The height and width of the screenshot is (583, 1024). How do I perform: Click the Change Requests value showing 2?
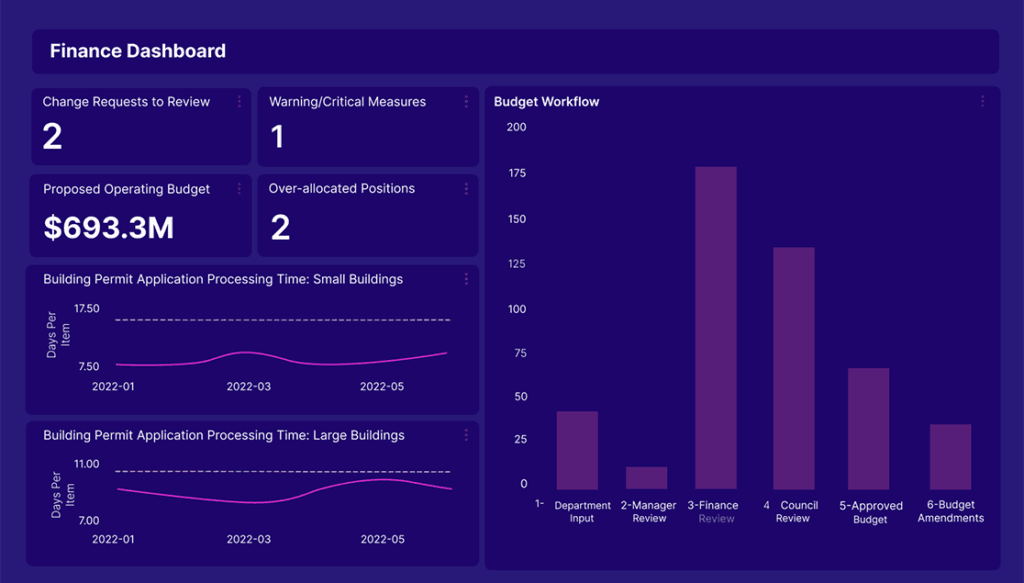click(52, 137)
